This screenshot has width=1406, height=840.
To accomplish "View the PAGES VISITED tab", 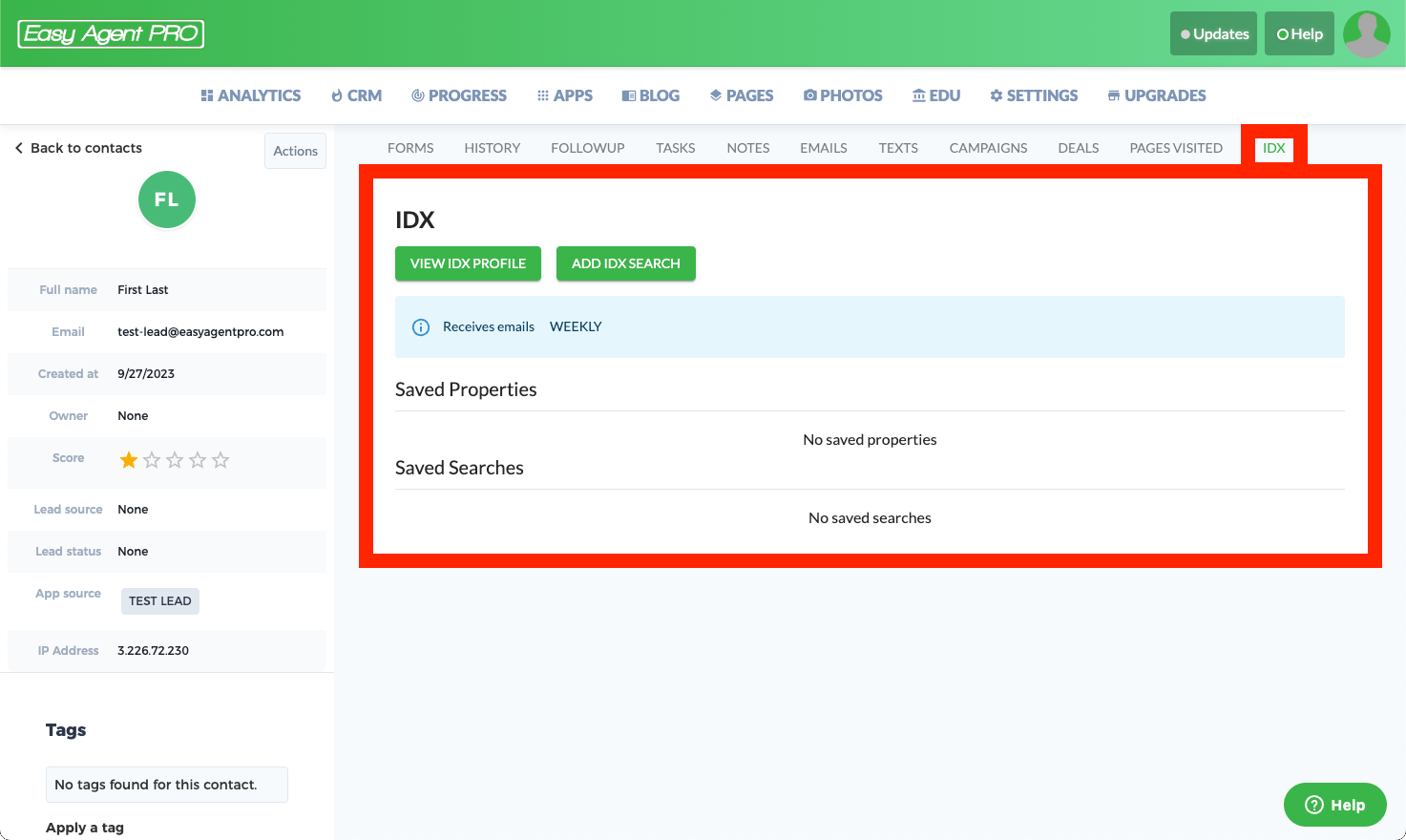I will (x=1176, y=148).
